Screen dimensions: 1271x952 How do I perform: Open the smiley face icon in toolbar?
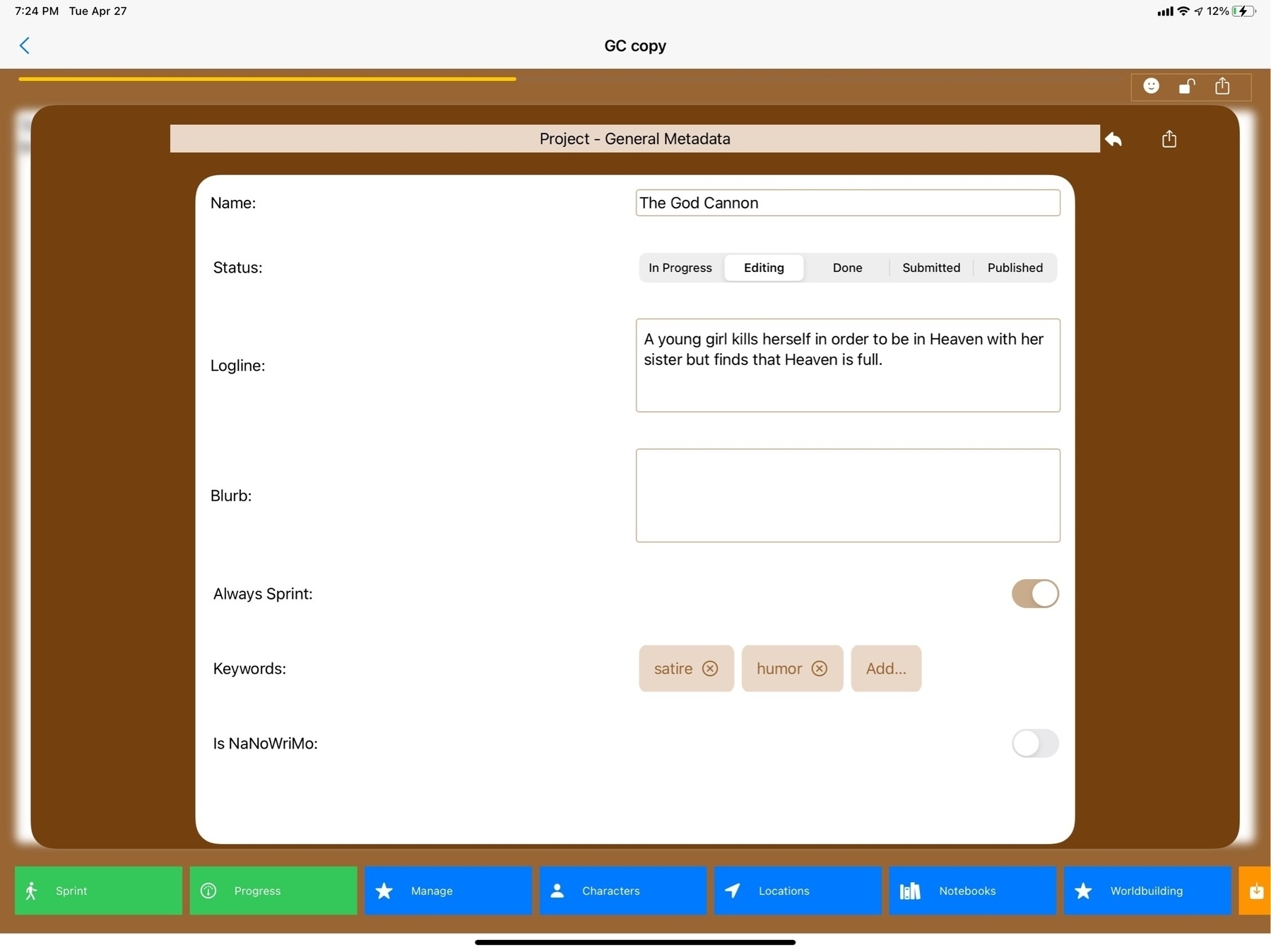(1151, 86)
